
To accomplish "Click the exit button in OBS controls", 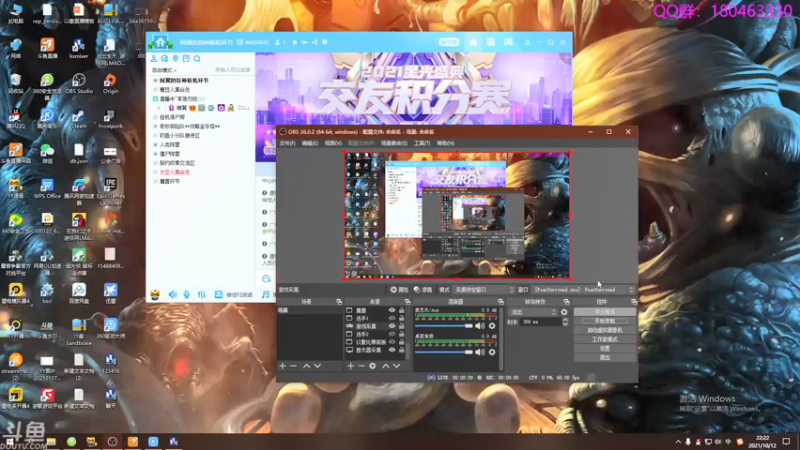I will click(605, 358).
